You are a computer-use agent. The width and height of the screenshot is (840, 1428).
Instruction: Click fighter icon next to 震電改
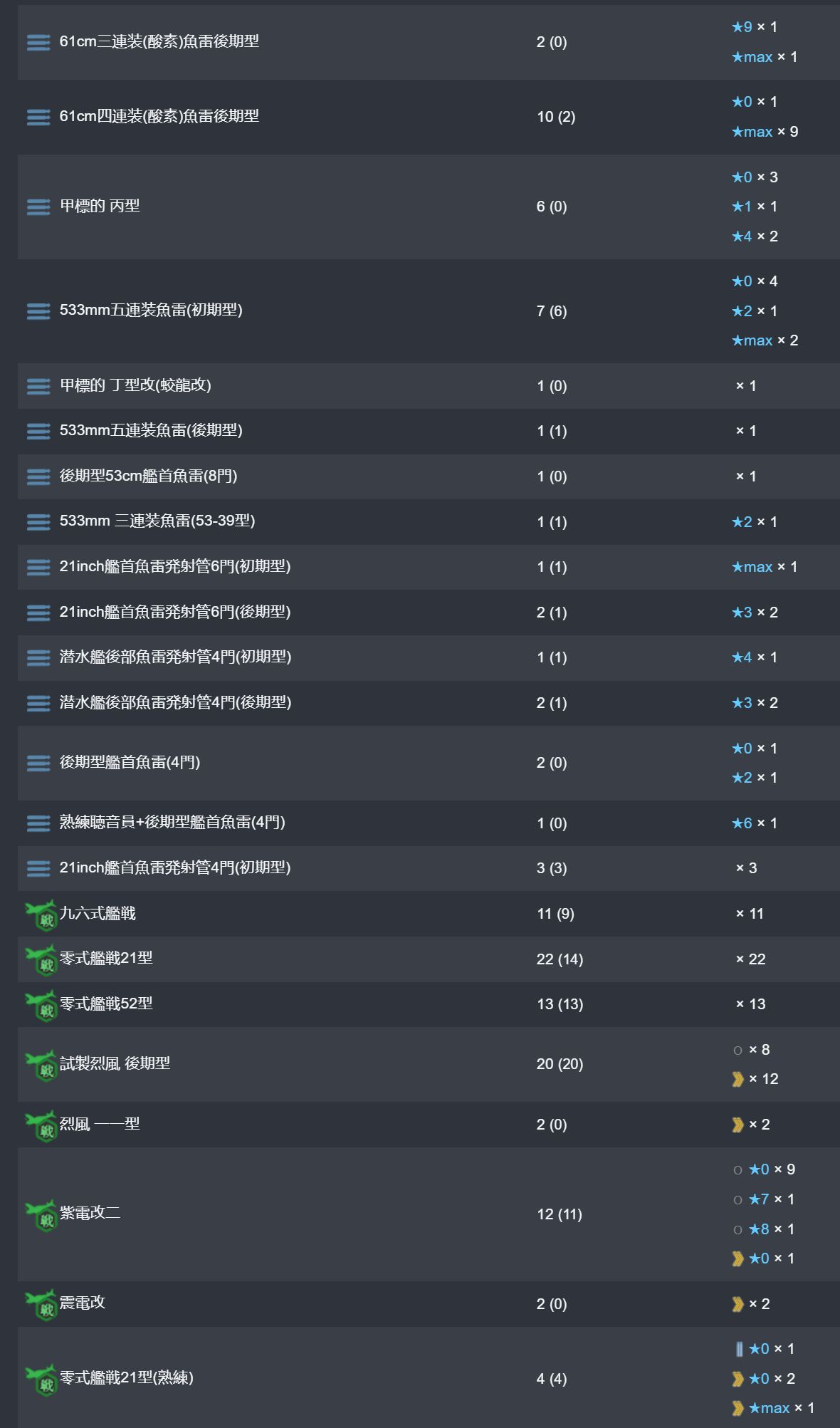[x=41, y=1305]
